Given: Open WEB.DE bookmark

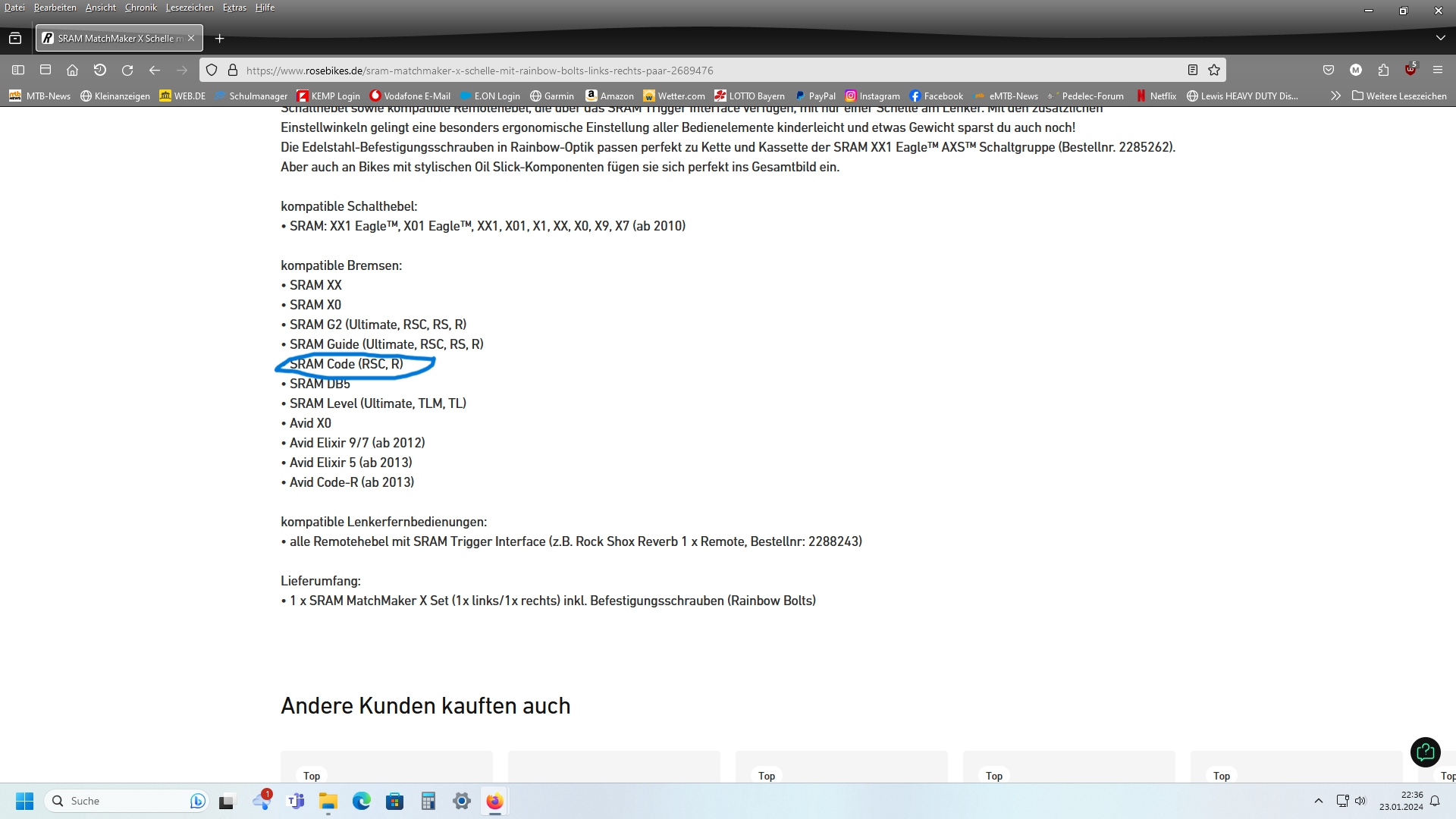Looking at the screenshot, I should point(183,96).
